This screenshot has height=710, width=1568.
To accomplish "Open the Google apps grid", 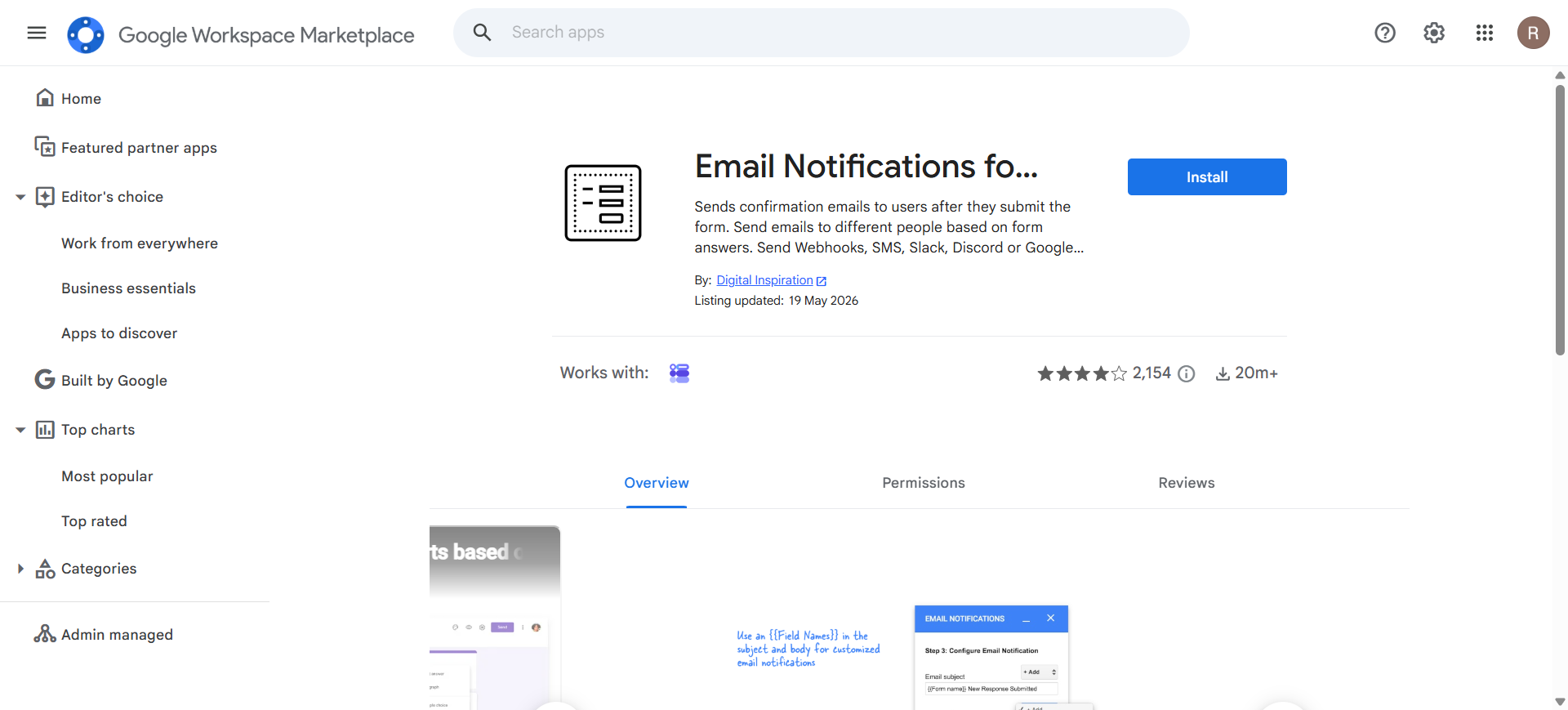I will (1485, 33).
